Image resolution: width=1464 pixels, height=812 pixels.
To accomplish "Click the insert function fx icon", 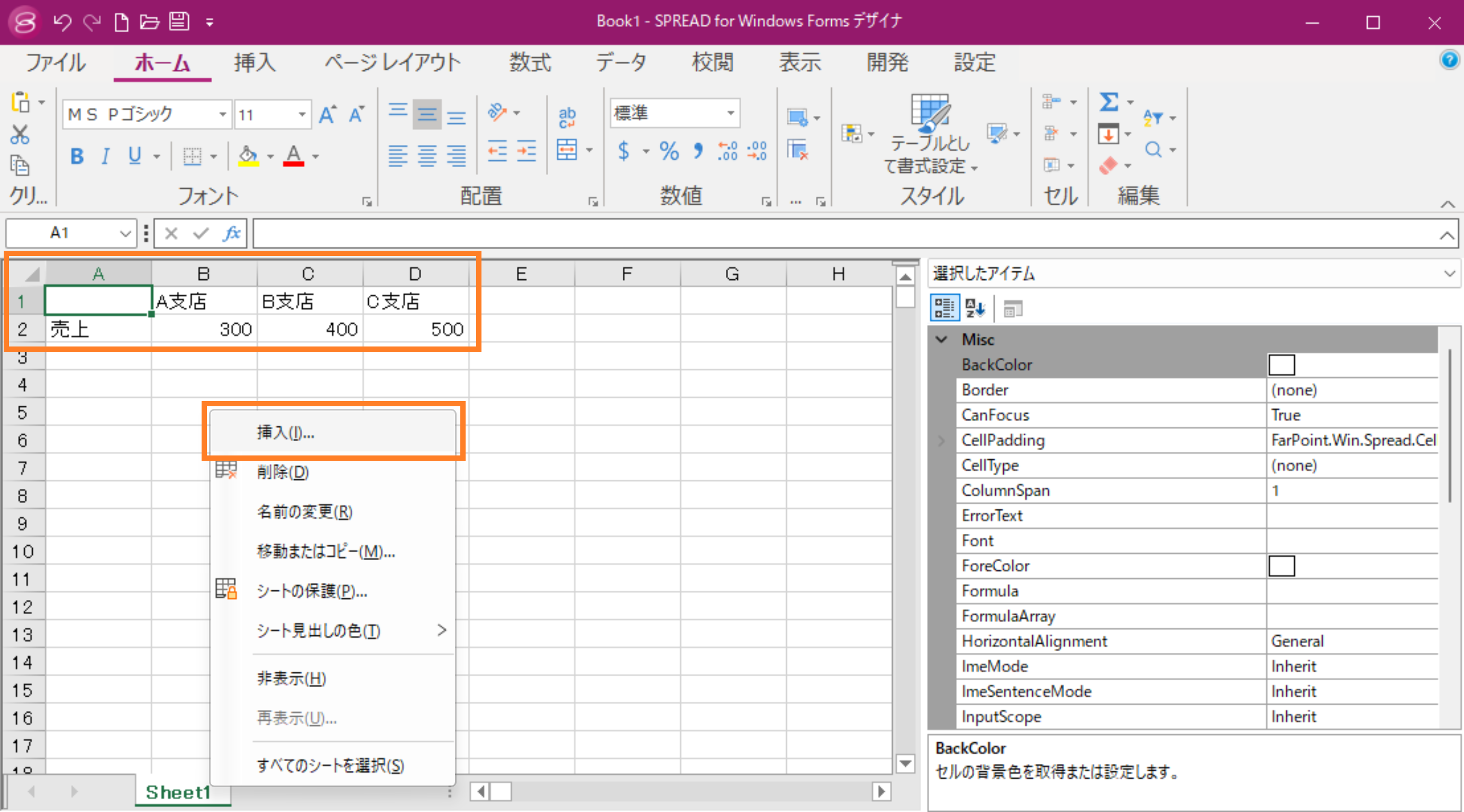I will (x=231, y=233).
